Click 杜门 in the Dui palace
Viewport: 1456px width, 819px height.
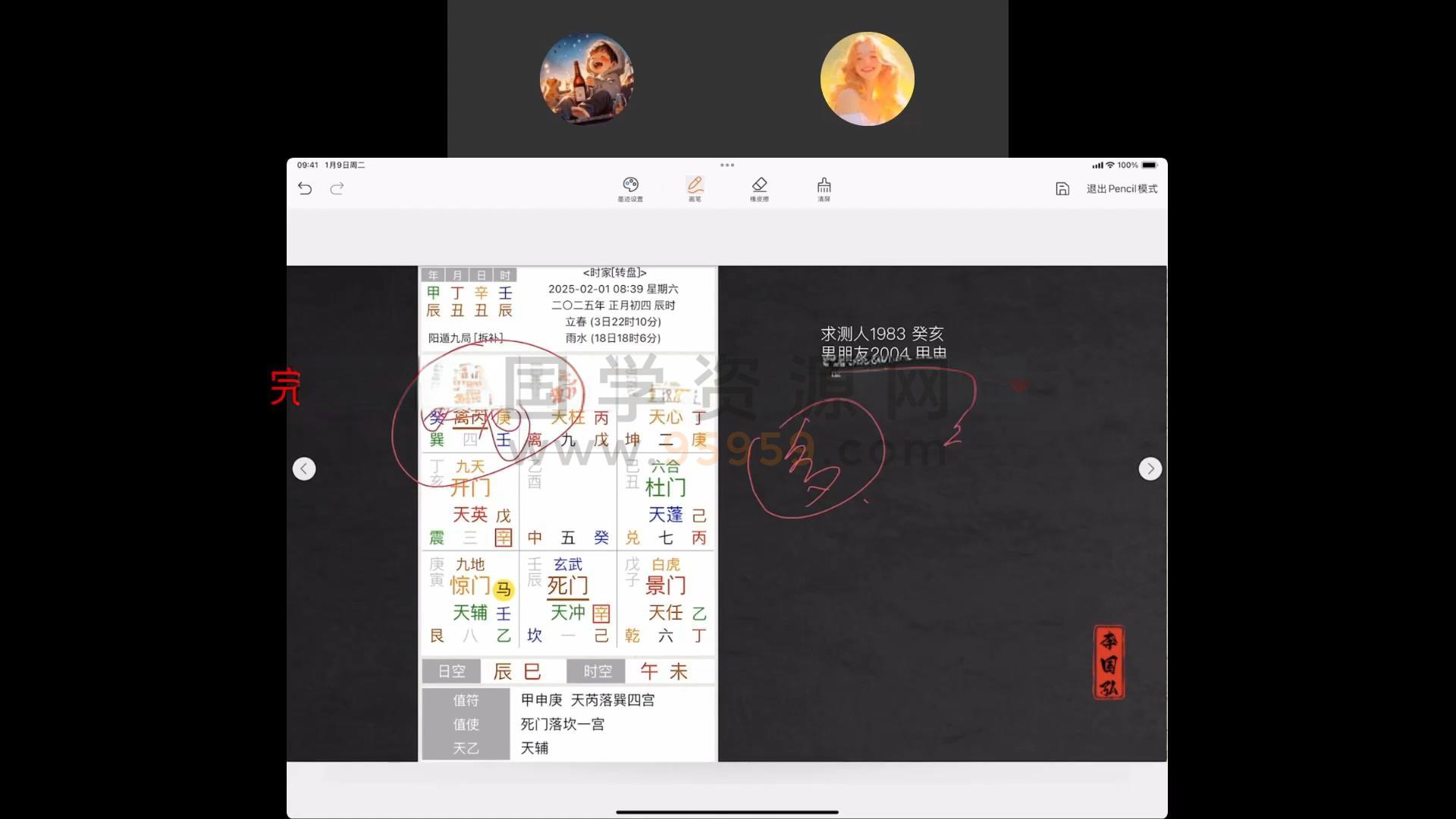[x=666, y=487]
